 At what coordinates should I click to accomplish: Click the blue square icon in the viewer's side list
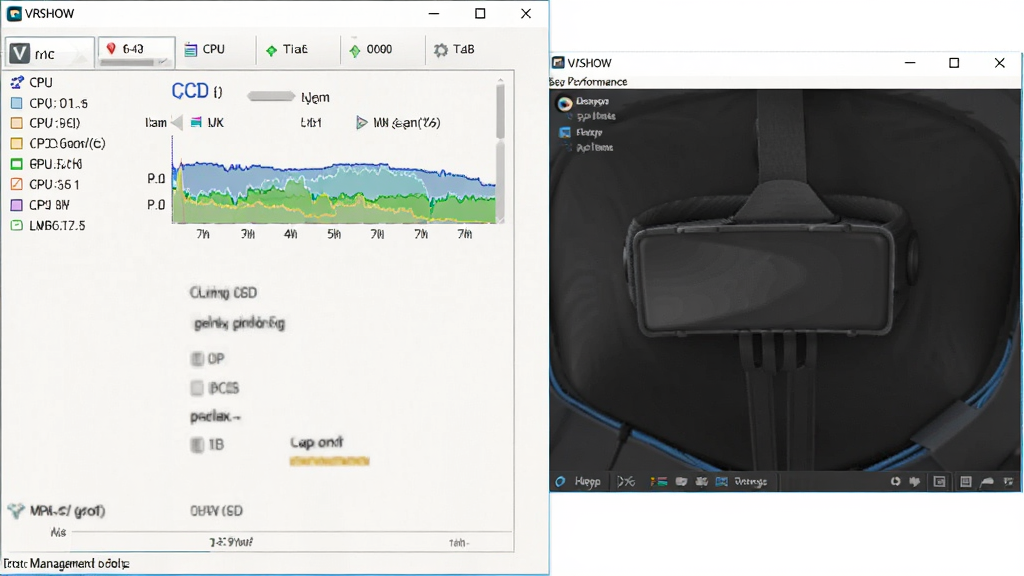click(565, 132)
